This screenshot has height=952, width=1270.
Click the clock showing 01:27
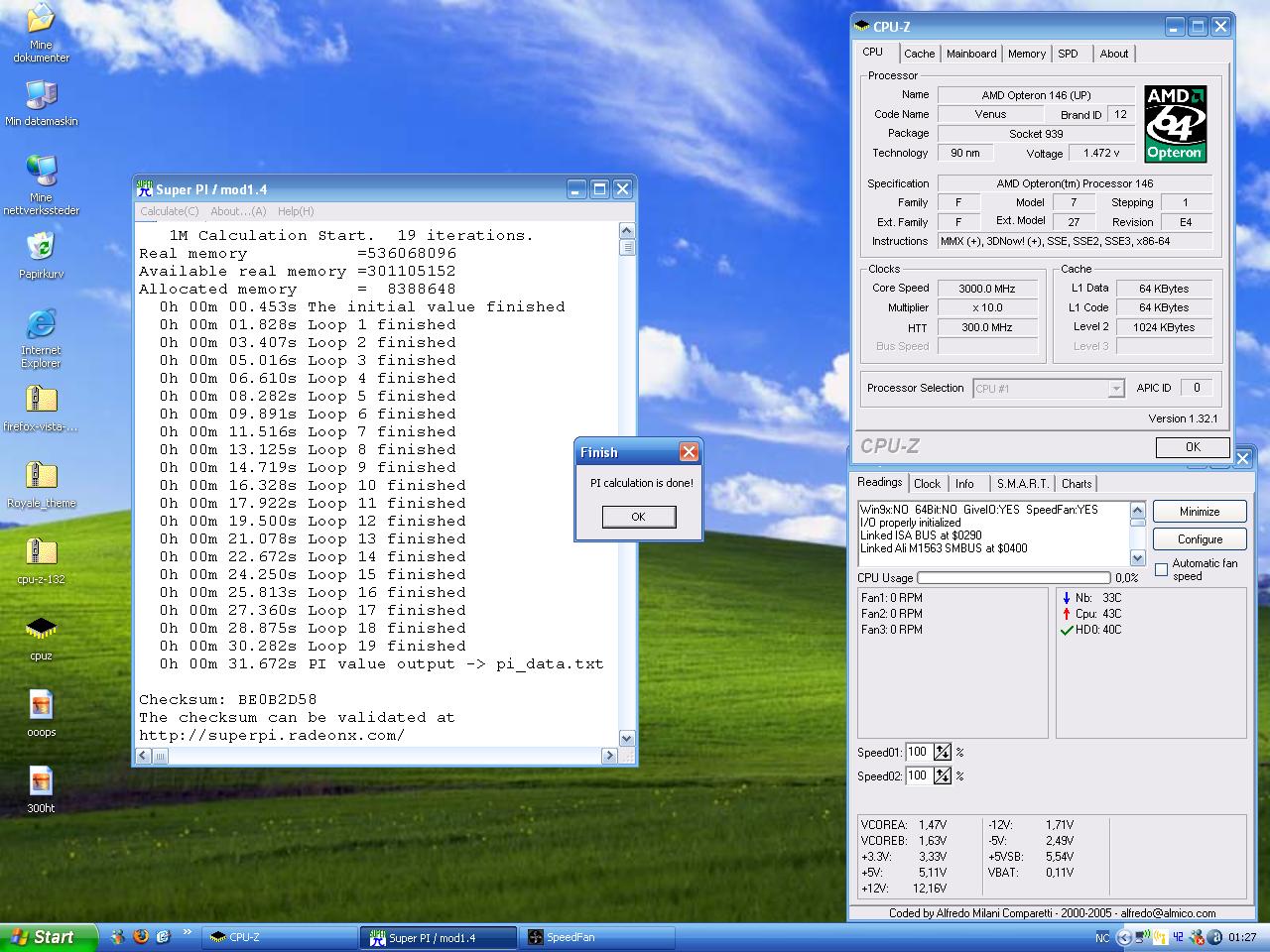[1242, 937]
